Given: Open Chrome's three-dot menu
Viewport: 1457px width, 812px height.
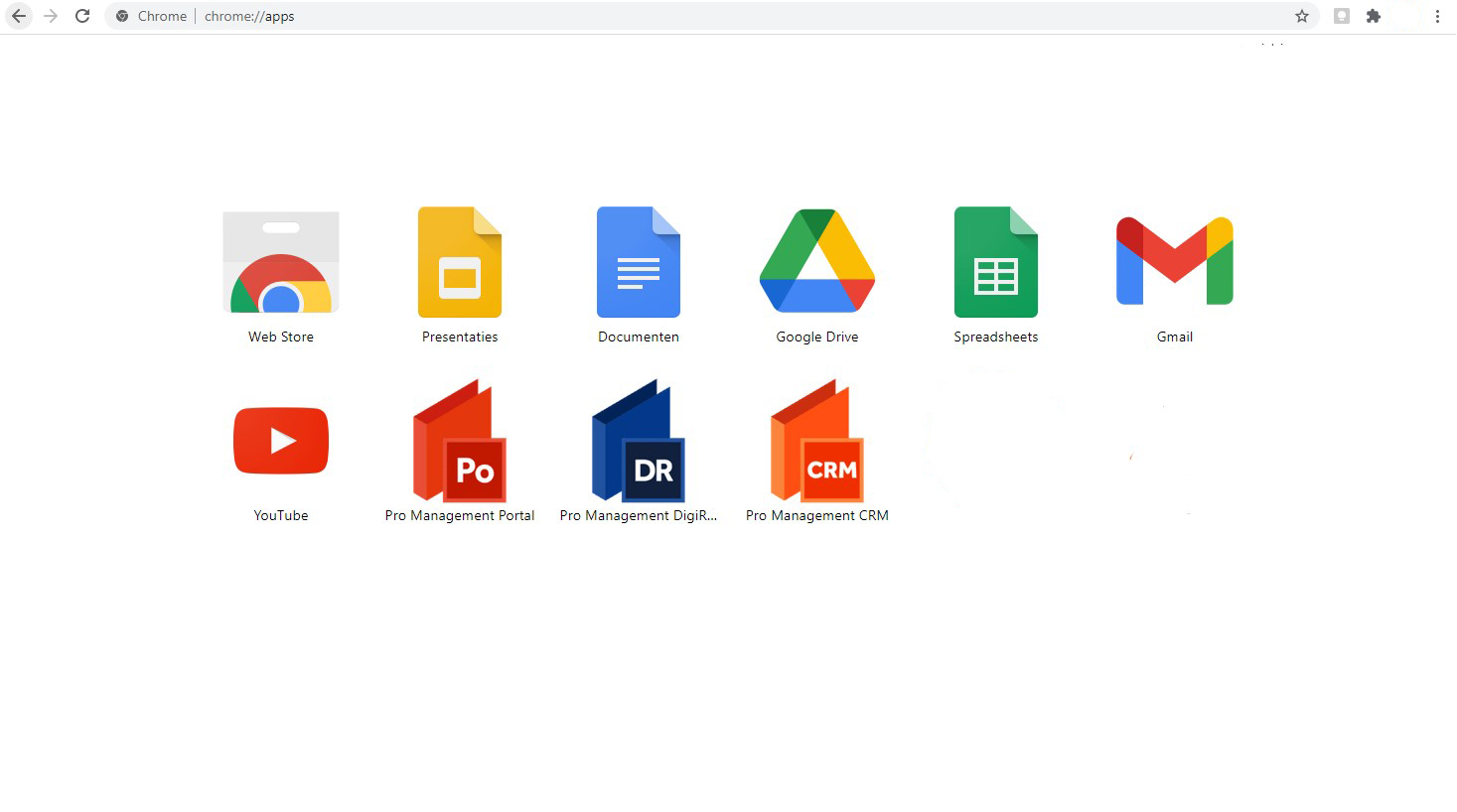Looking at the screenshot, I should [x=1437, y=16].
